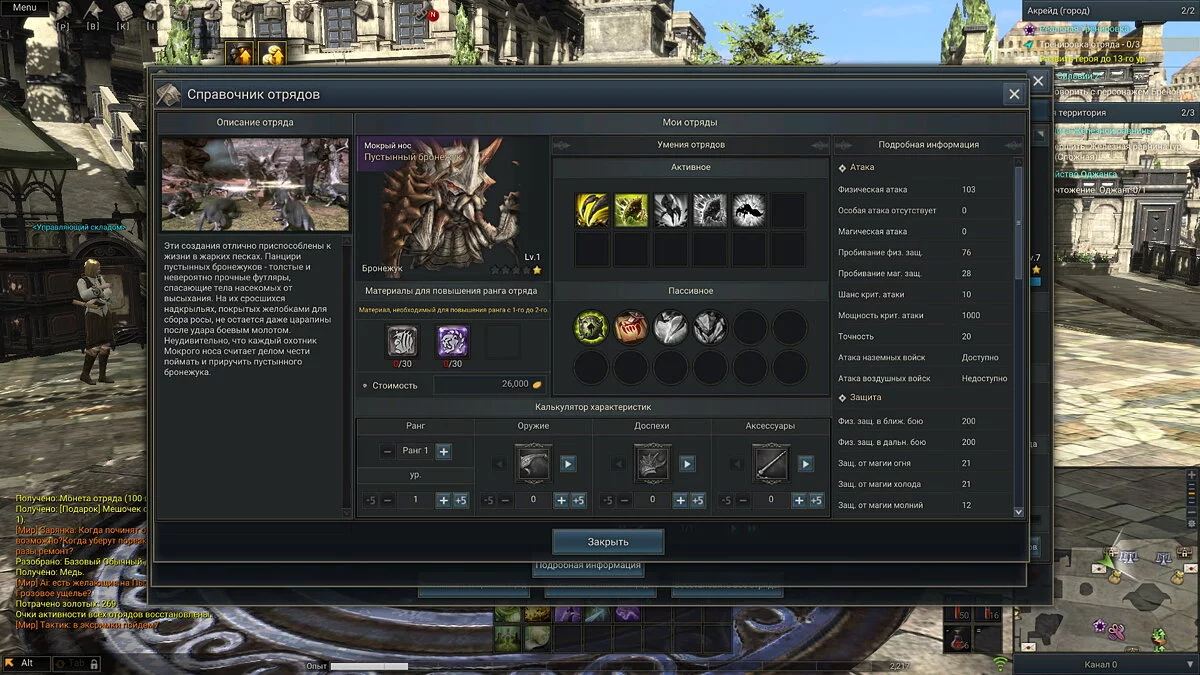Click the 26,000 cost value
1200x675 pixels.
(515, 384)
